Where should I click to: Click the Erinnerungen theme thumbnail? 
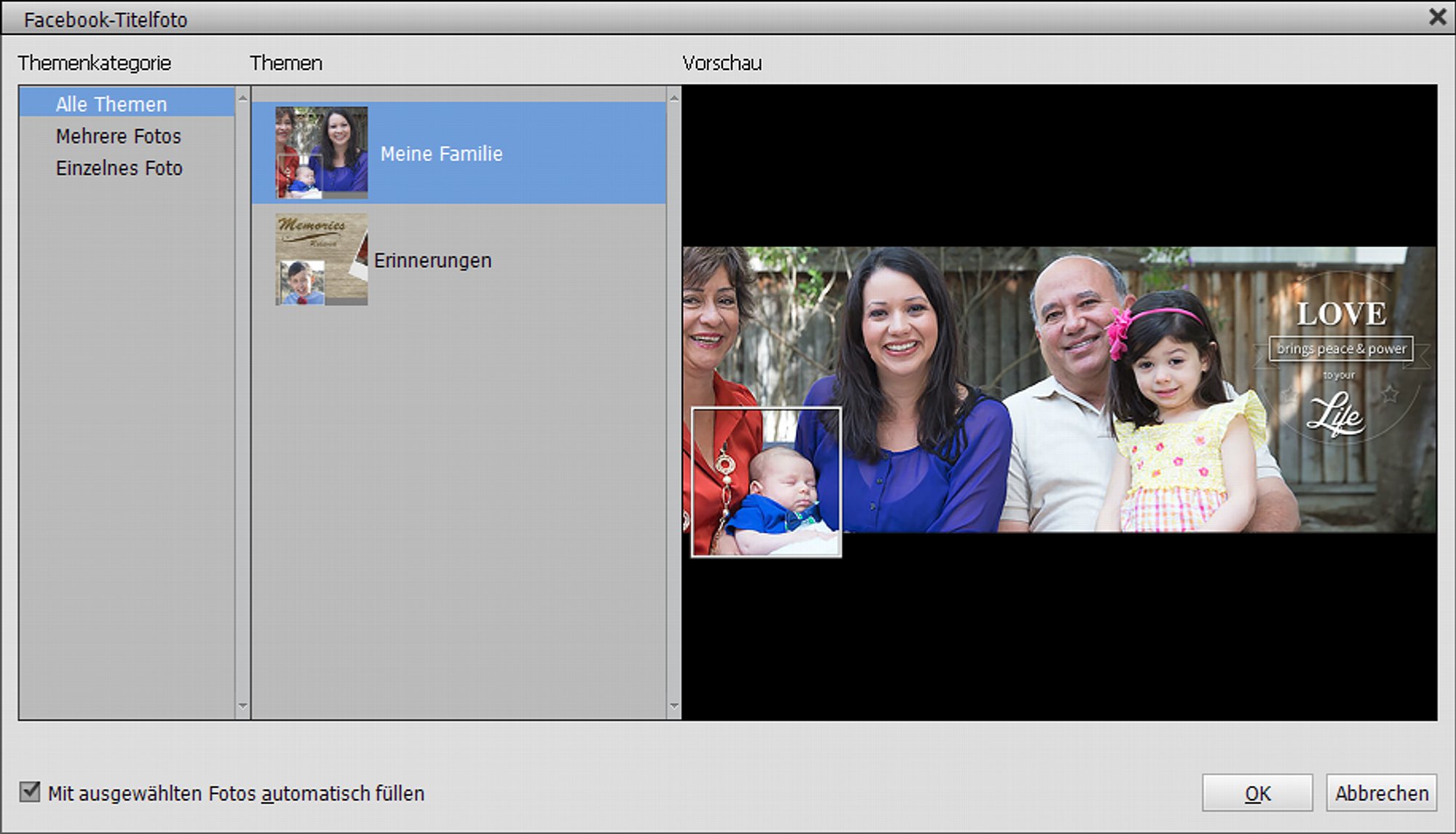[x=321, y=259]
